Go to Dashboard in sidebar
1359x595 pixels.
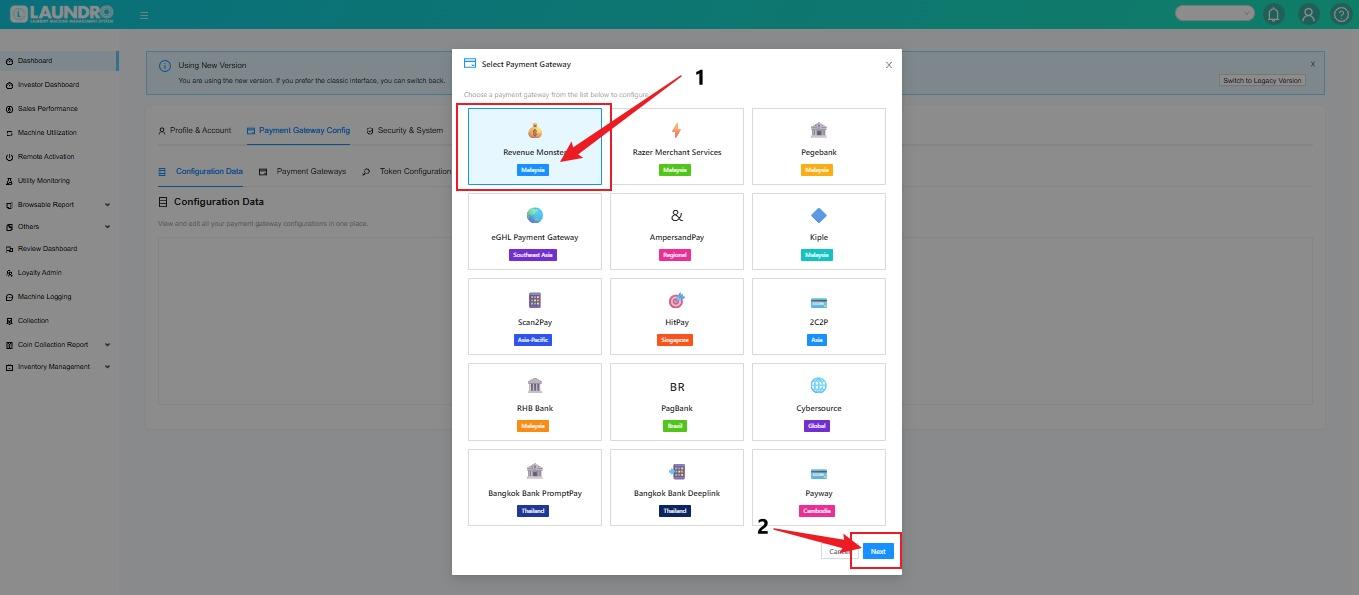(x=59, y=61)
